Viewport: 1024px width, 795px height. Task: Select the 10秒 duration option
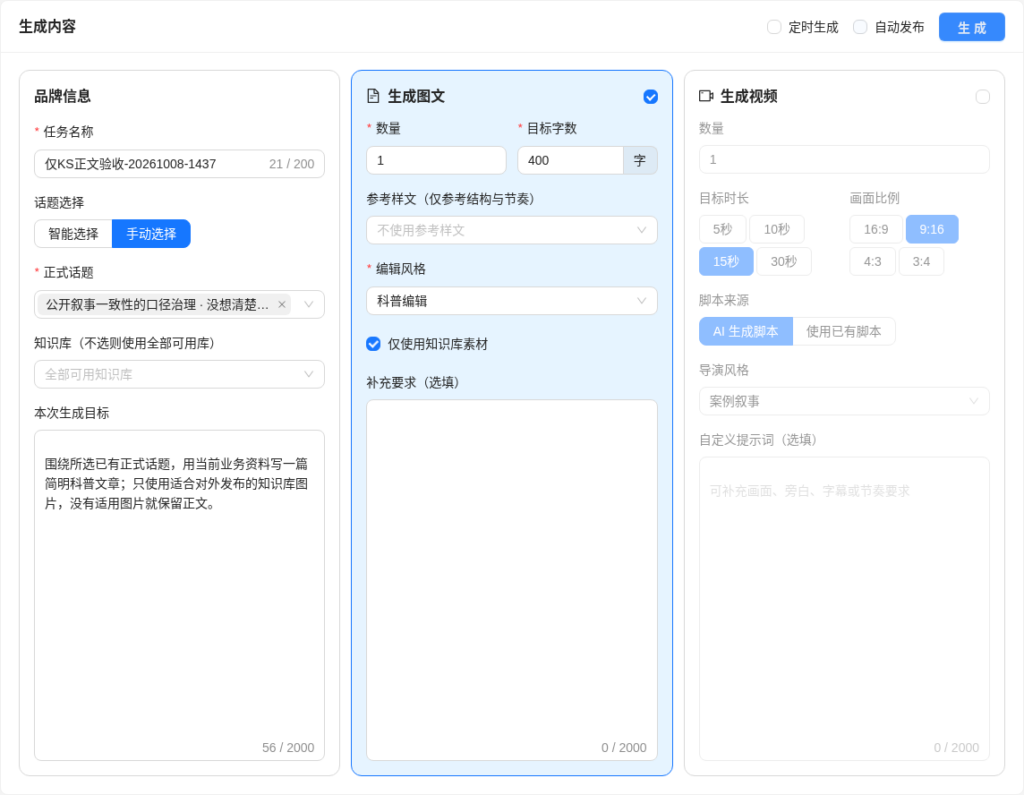click(x=776, y=229)
